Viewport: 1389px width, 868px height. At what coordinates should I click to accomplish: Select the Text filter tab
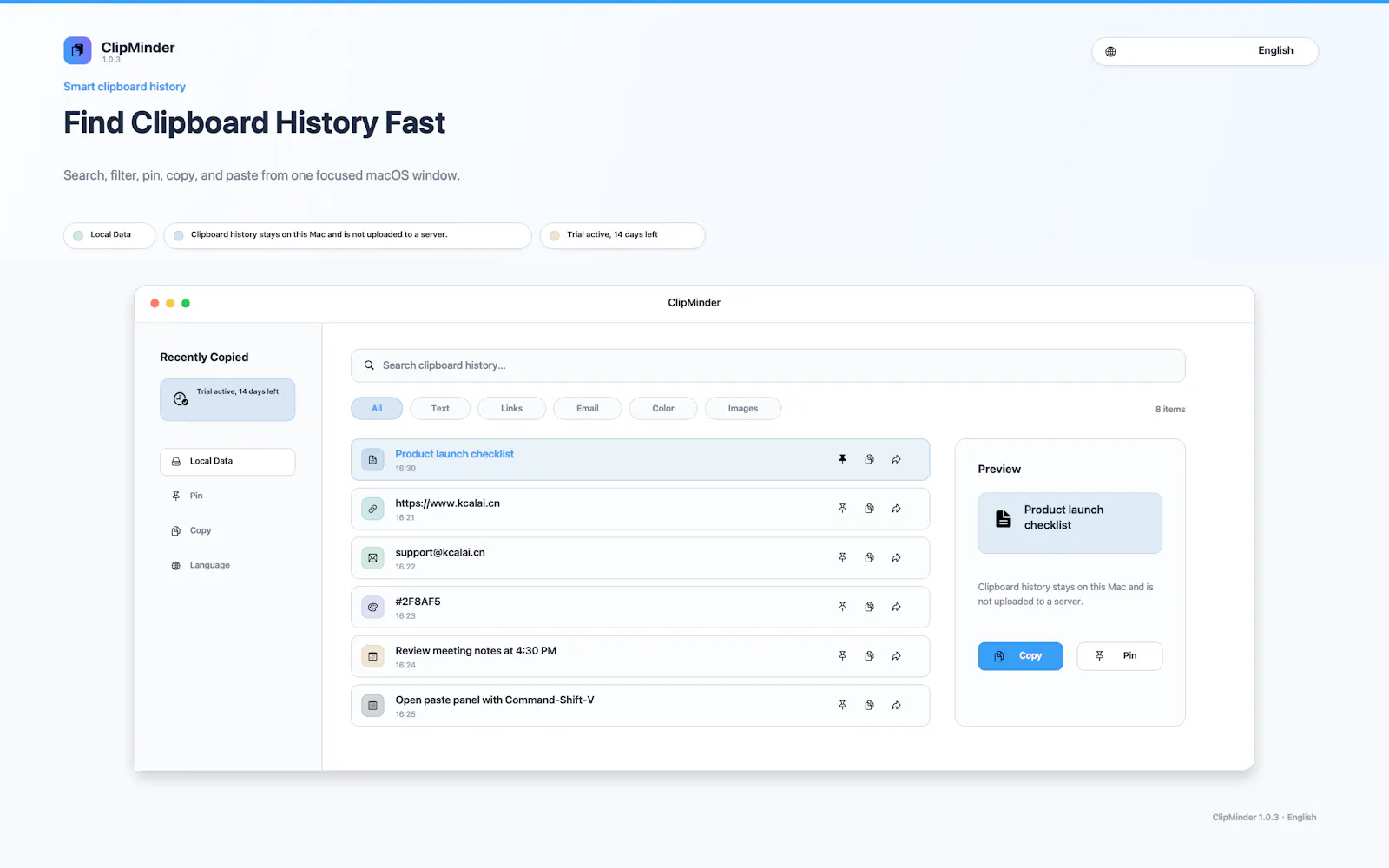click(x=440, y=408)
